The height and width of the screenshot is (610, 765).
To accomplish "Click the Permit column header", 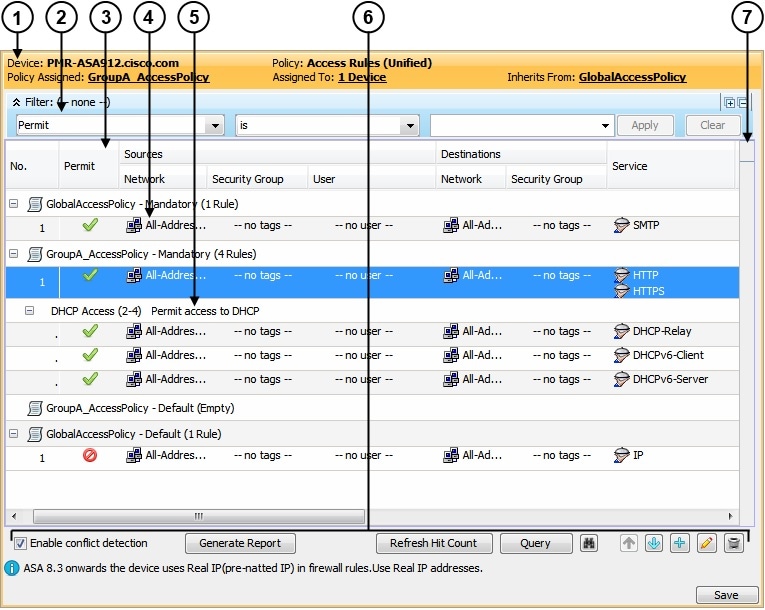I will click(x=89, y=166).
